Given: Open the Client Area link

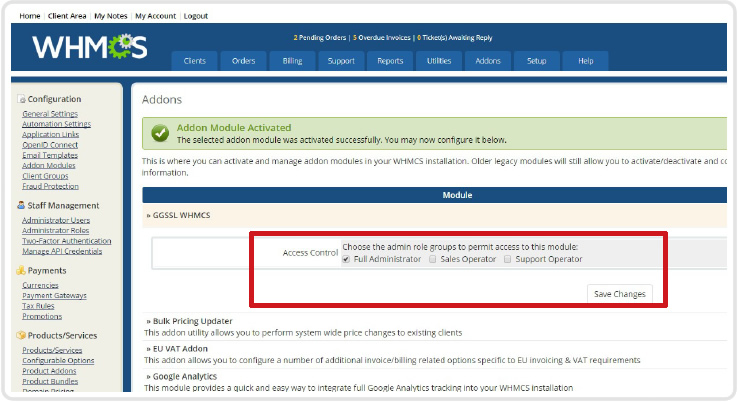Looking at the screenshot, I should (x=67, y=16).
